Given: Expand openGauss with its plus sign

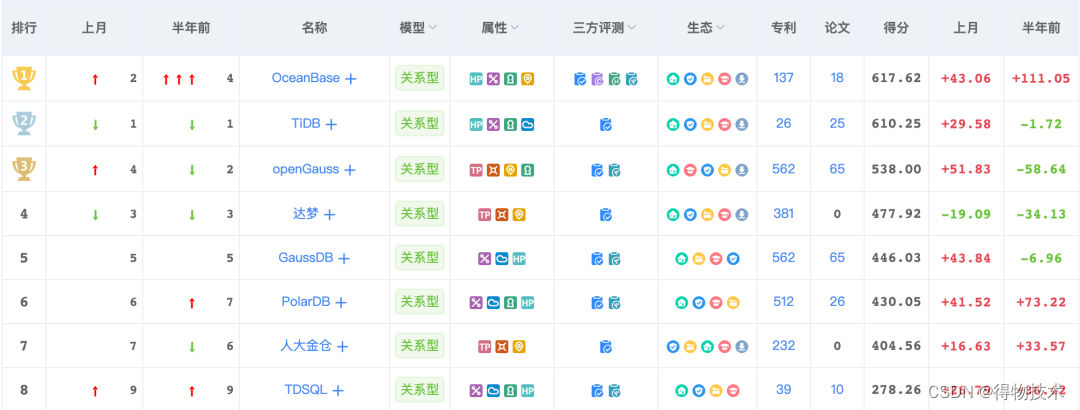Looking at the screenshot, I should point(350,170).
